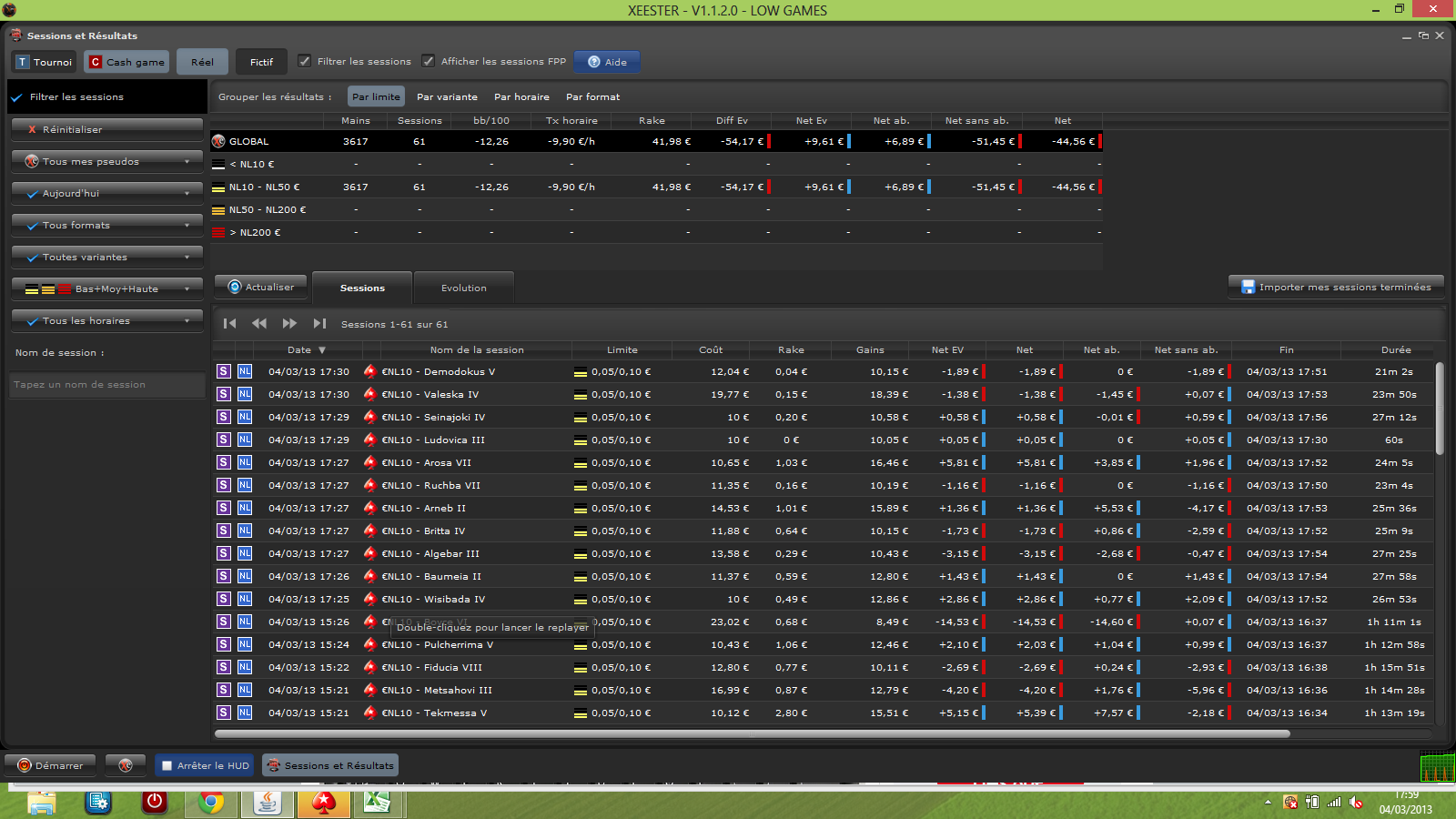This screenshot has height=819, width=1456.
Task: Go to next sessions page
Action: pos(289,323)
